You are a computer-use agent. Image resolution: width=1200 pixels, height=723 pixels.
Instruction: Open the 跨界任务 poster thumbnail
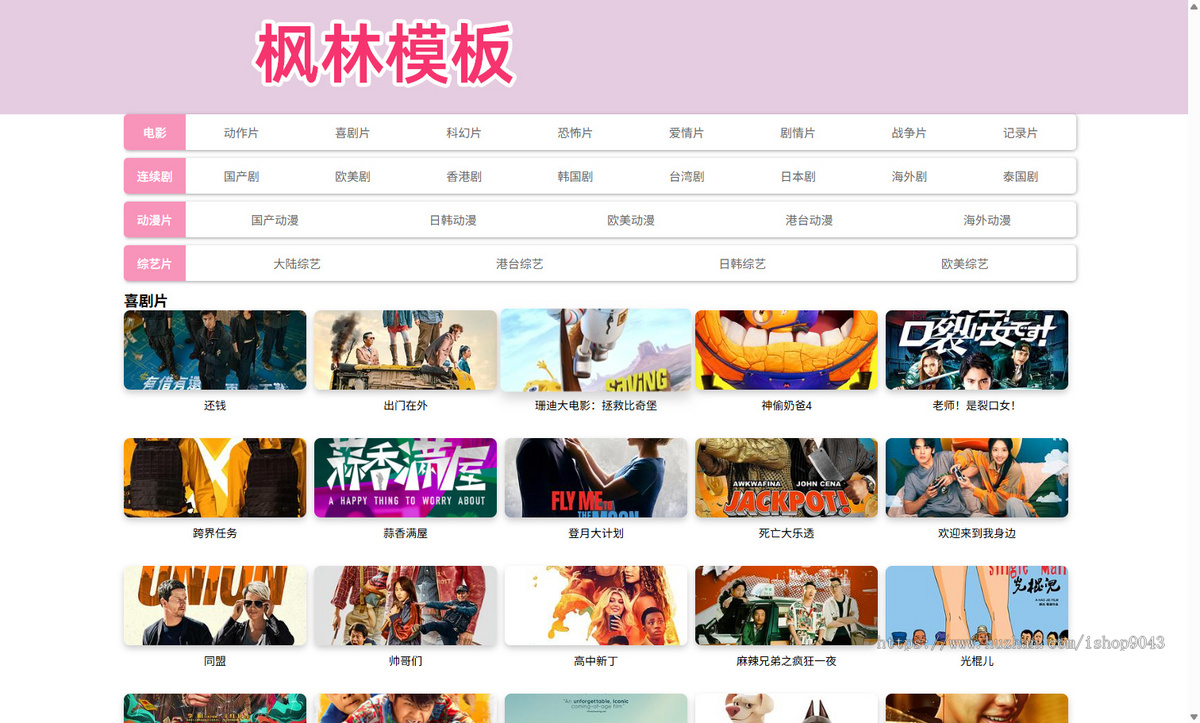pyautogui.click(x=215, y=478)
